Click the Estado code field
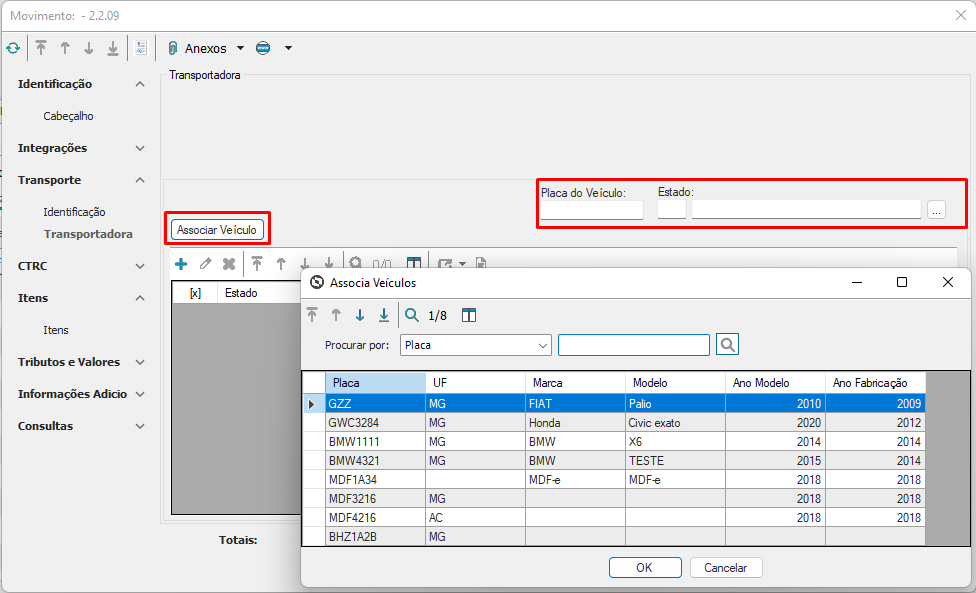Screen dimensions: 976x593 point(672,210)
